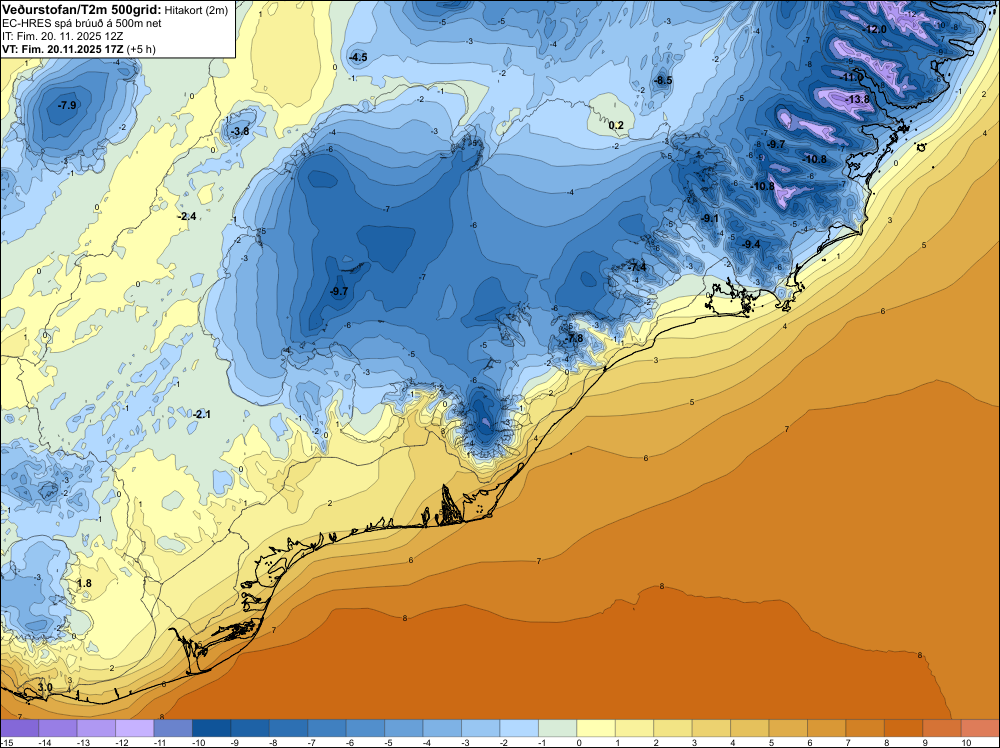Click the legend swatch between 9 and 10

coord(941,728)
